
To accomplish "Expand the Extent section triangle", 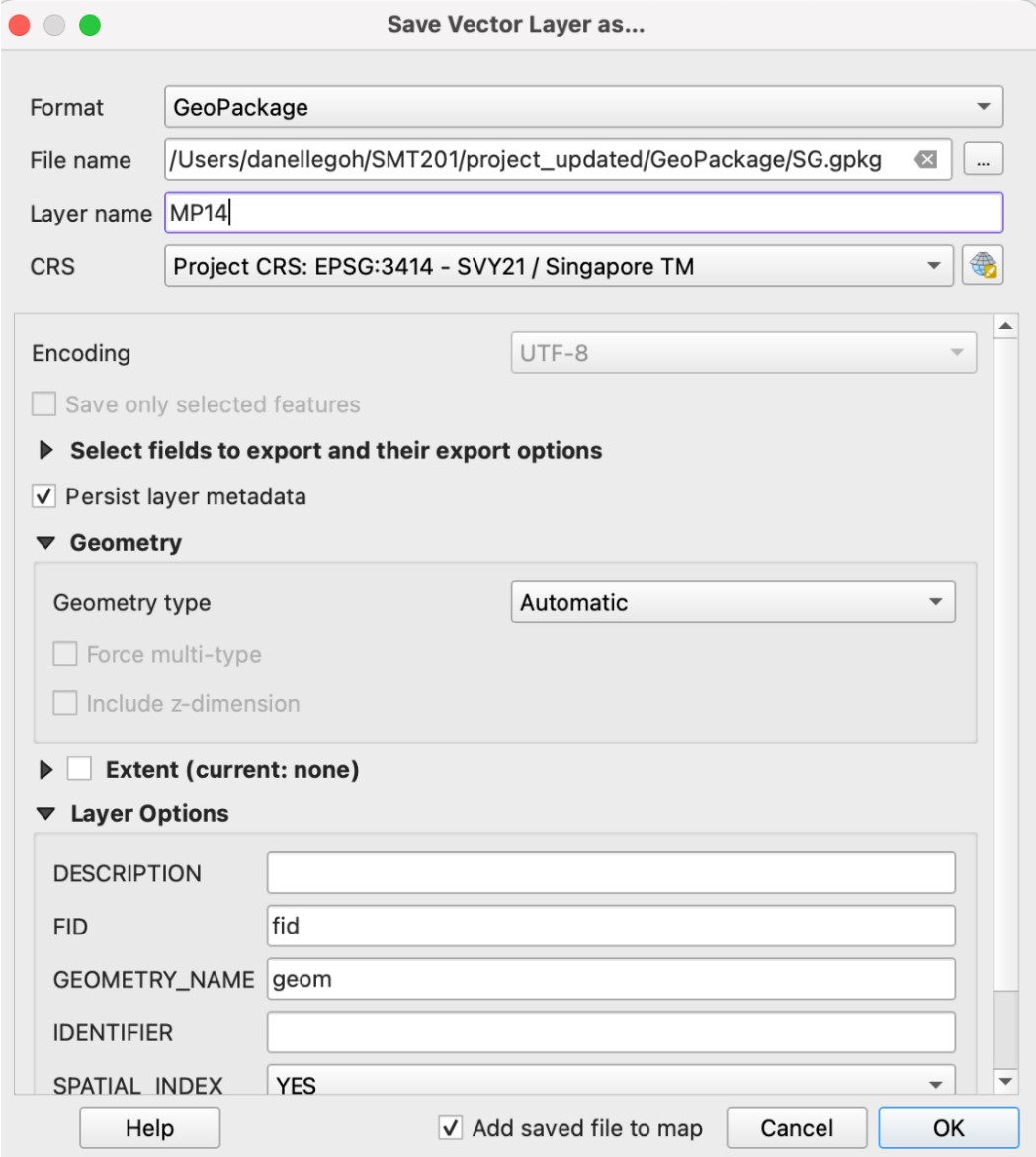I will click(x=45, y=769).
